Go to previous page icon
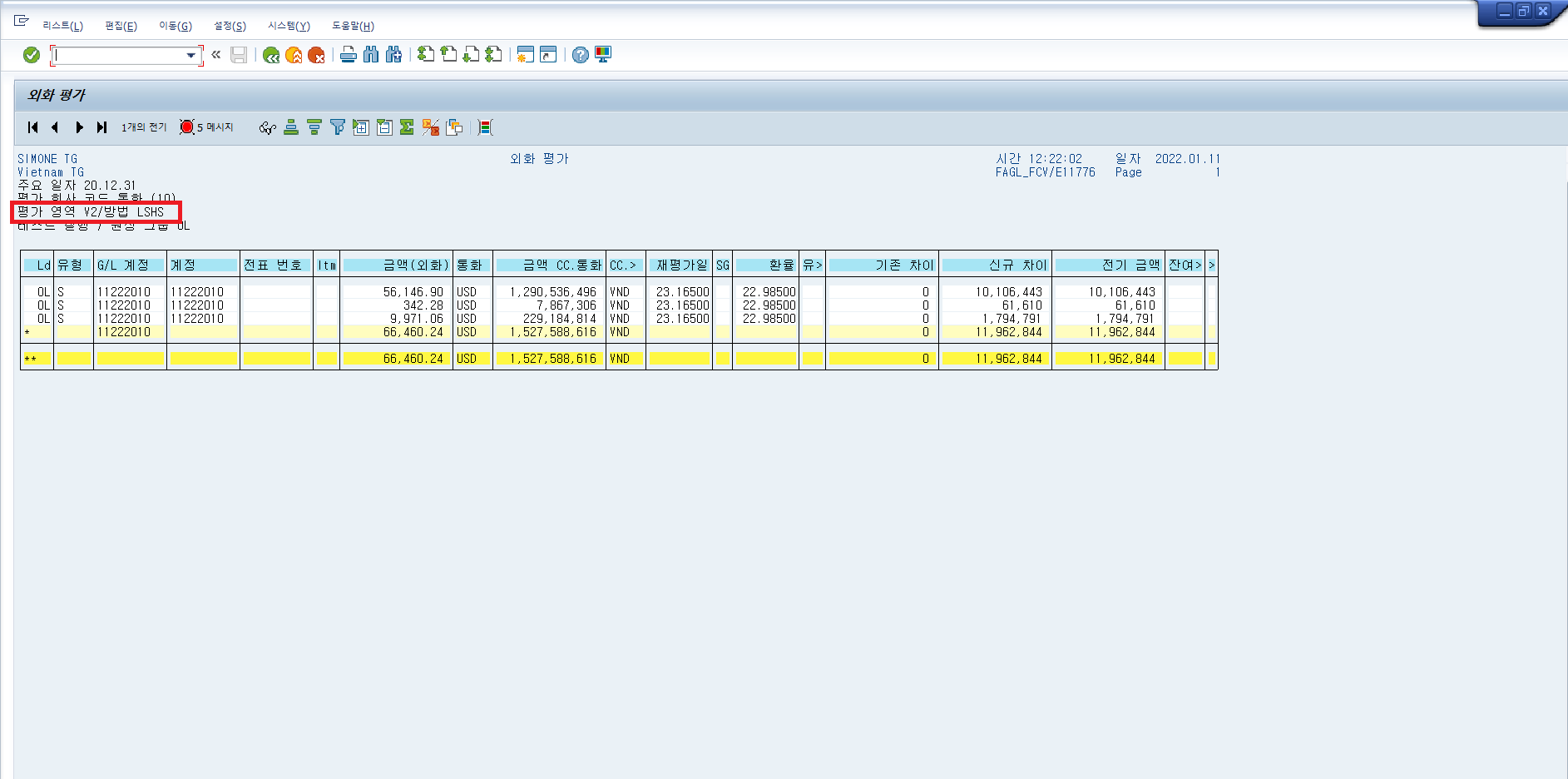 (x=448, y=55)
